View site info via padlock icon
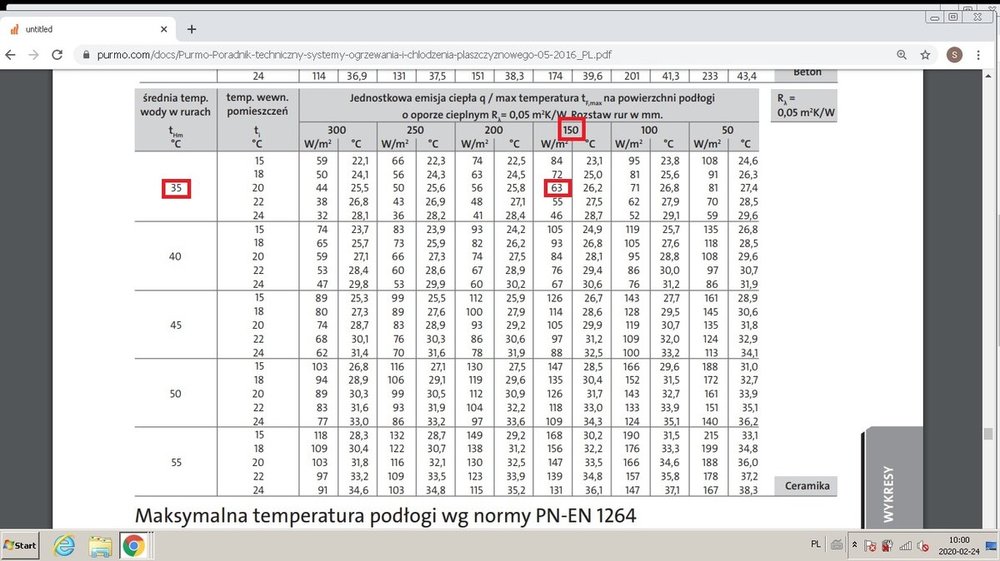Viewport: 1000px width, 561px height. point(86,55)
